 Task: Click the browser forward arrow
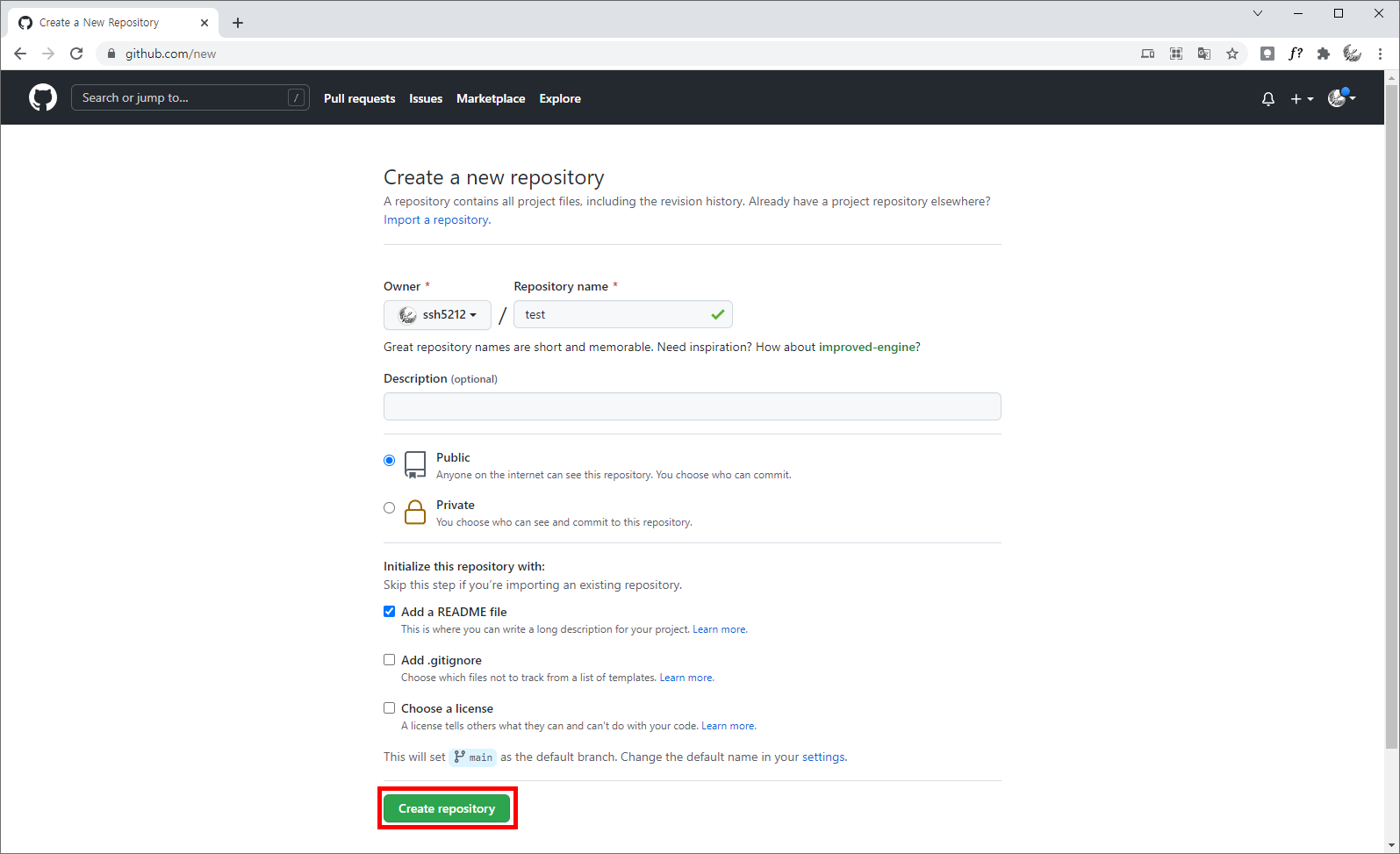coord(48,54)
